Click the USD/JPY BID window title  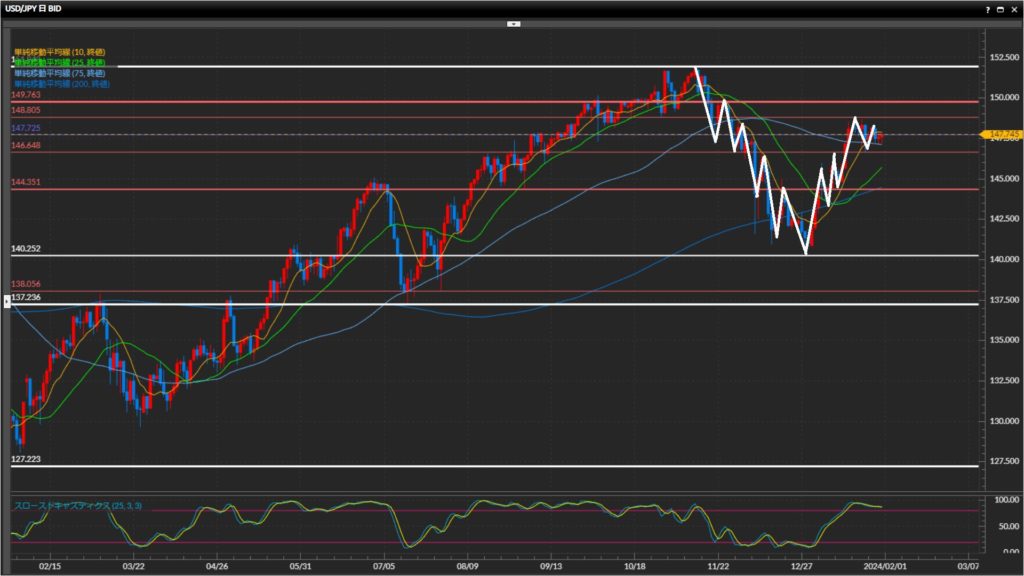(x=33, y=7)
